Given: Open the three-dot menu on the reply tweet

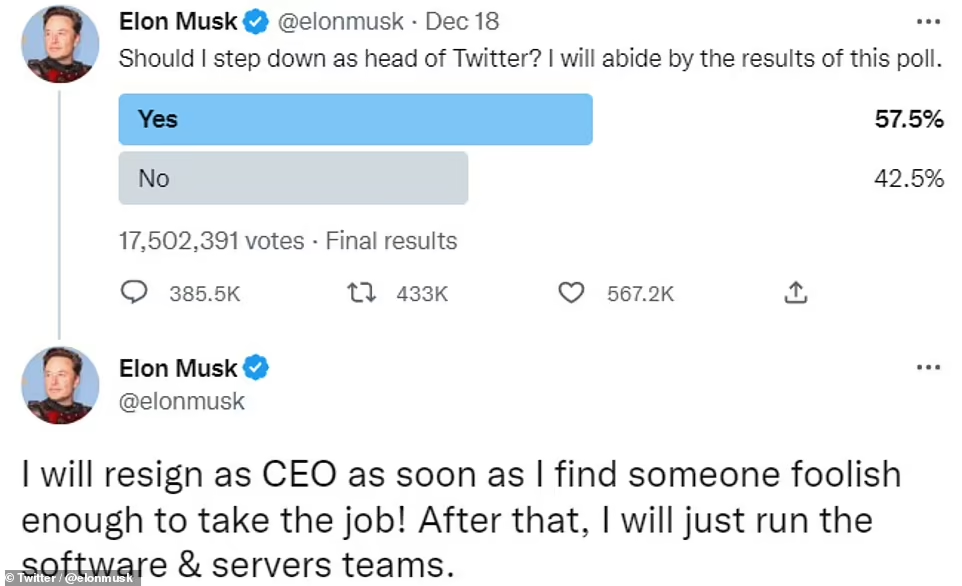Looking at the screenshot, I should (929, 367).
